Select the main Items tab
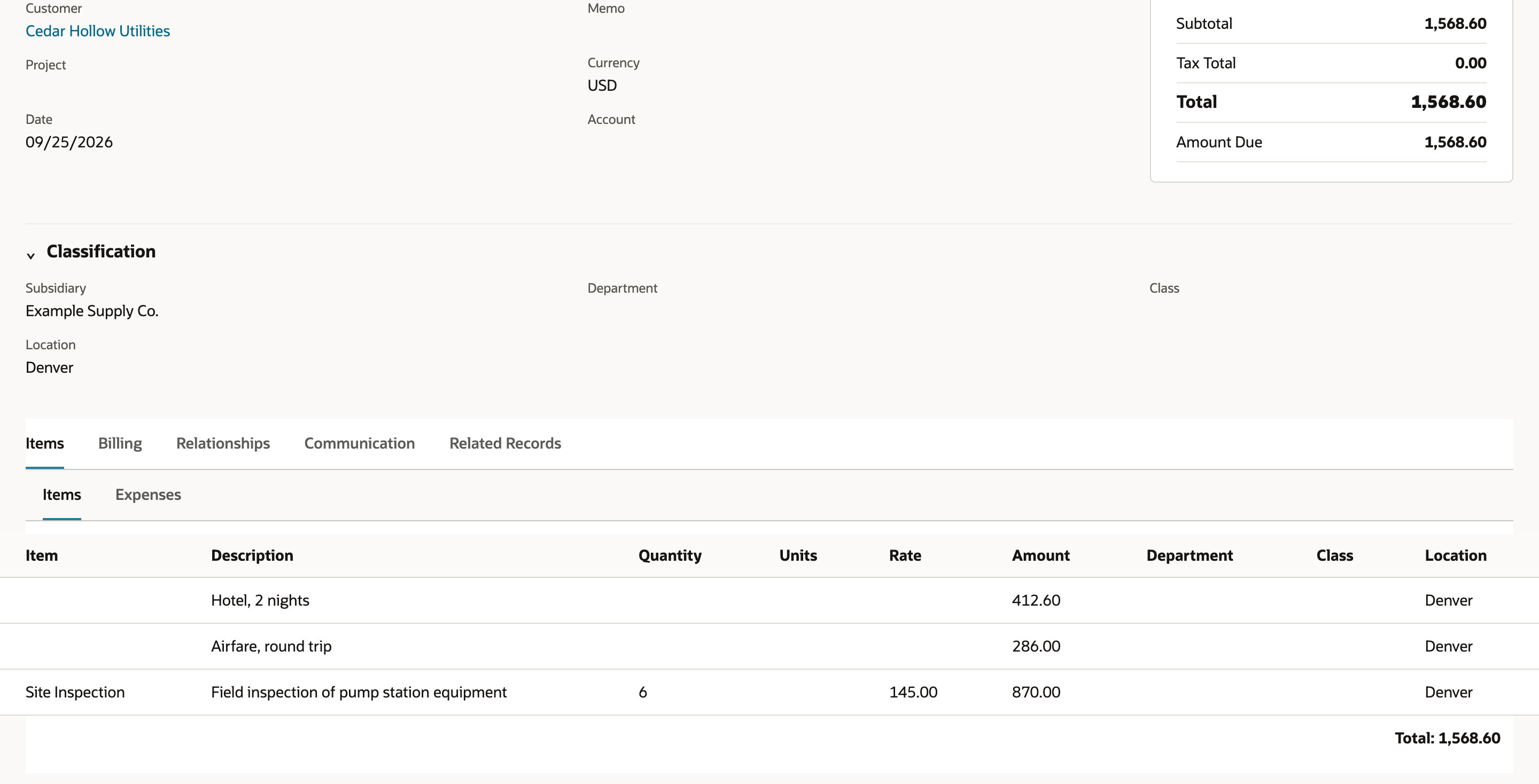This screenshot has height=784, width=1539. pyautogui.click(x=45, y=443)
